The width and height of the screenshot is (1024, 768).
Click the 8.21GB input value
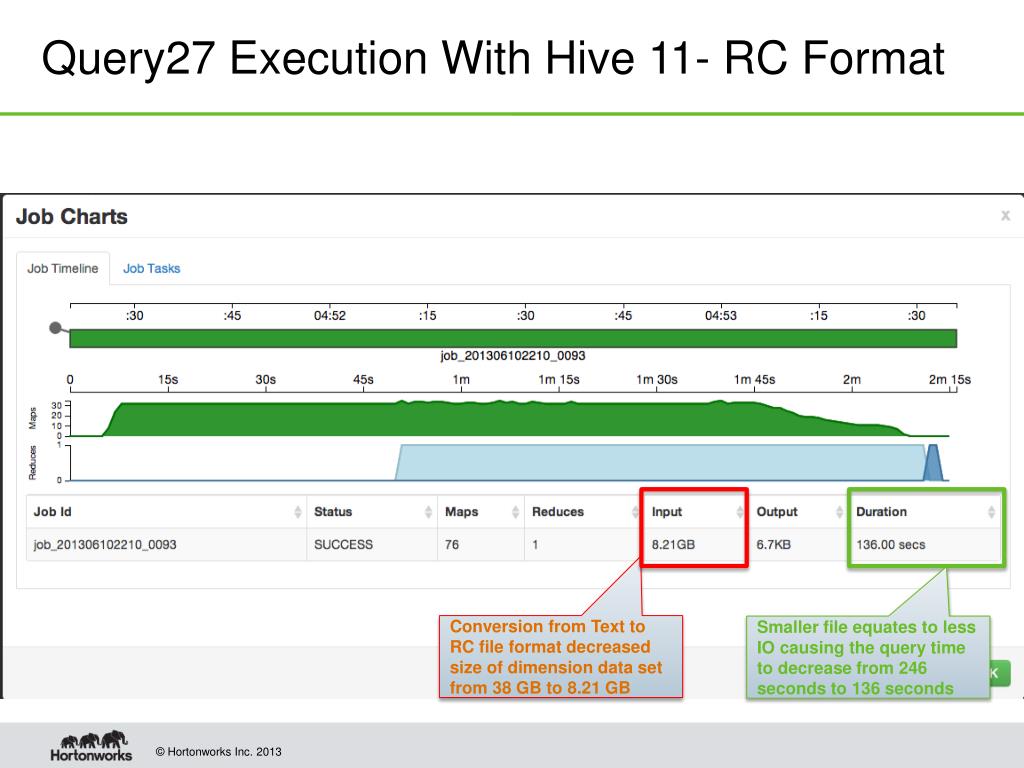(x=673, y=545)
